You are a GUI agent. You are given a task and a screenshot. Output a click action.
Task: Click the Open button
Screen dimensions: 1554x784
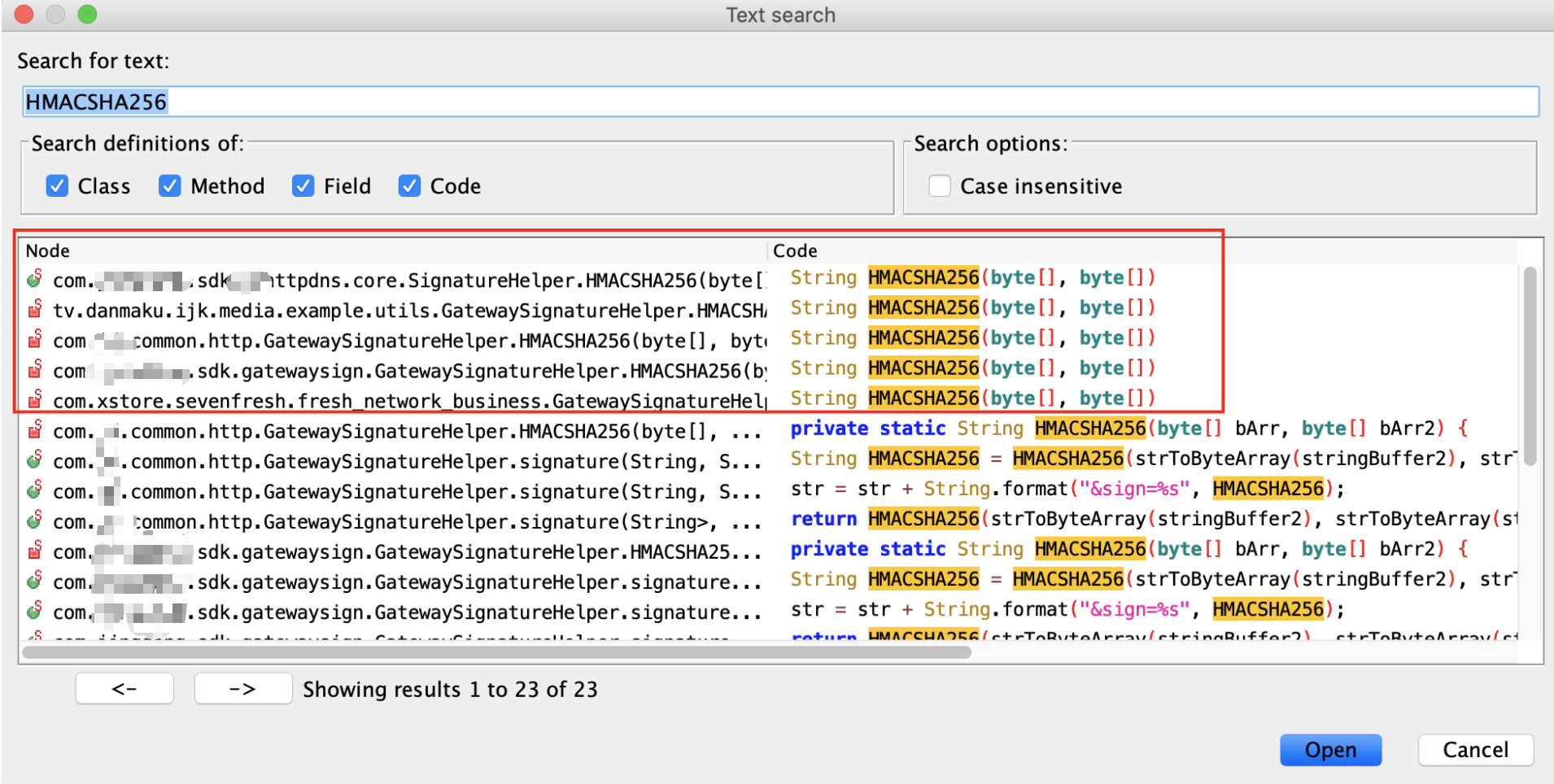point(1330,750)
